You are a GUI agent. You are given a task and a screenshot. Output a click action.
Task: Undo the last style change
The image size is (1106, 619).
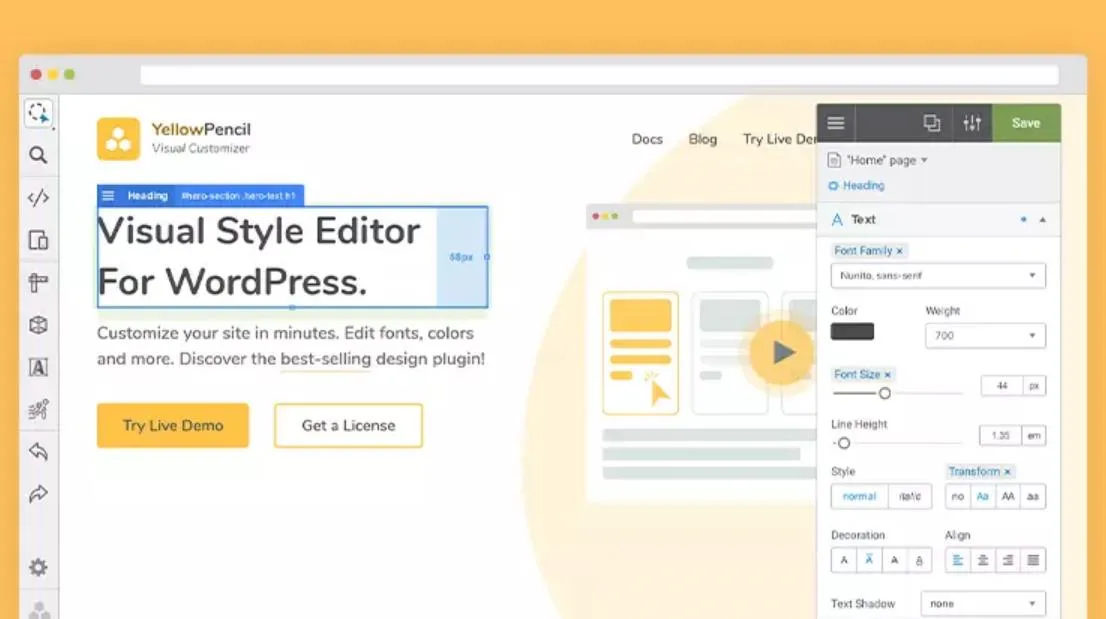pos(39,451)
